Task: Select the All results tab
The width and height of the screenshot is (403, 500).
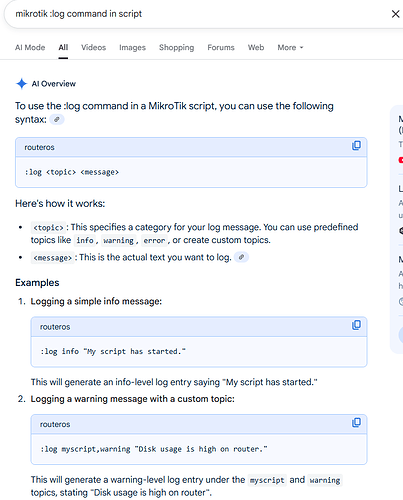Action: [x=63, y=48]
